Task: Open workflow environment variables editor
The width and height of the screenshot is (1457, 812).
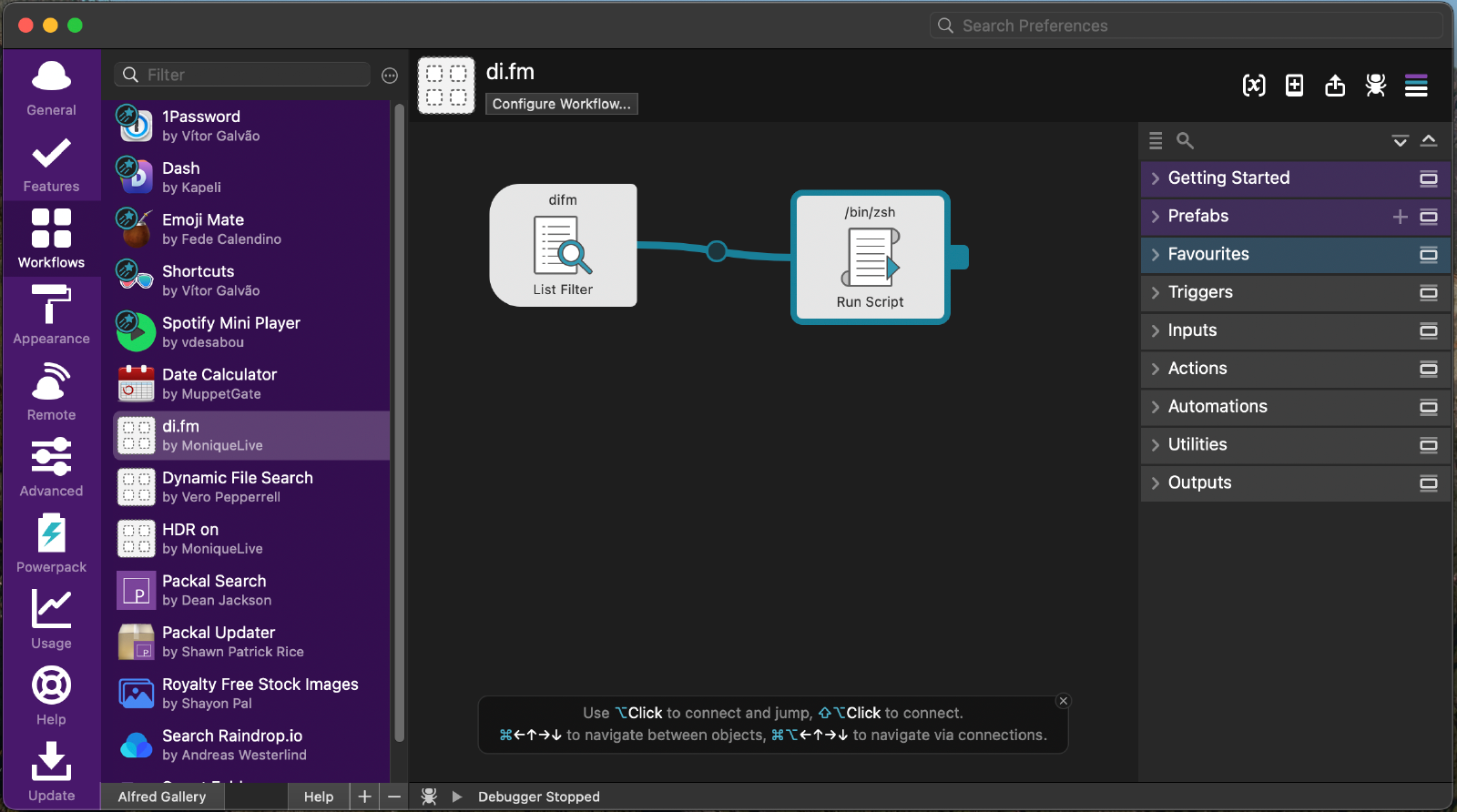Action: click(x=1254, y=86)
